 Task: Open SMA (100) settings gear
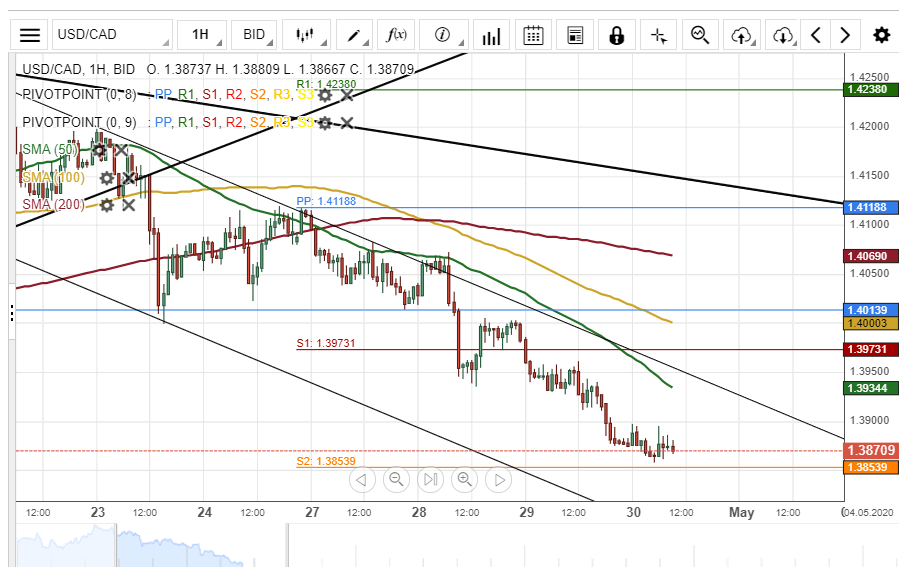pyautogui.click(x=107, y=178)
